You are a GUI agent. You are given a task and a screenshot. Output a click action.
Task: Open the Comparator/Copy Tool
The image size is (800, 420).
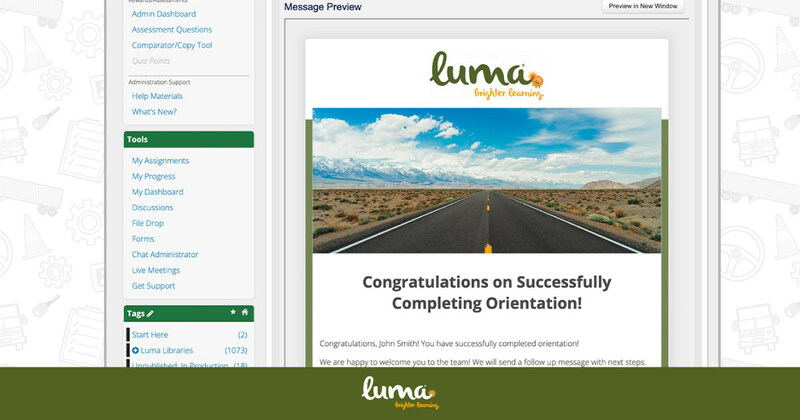pyautogui.click(x=172, y=45)
